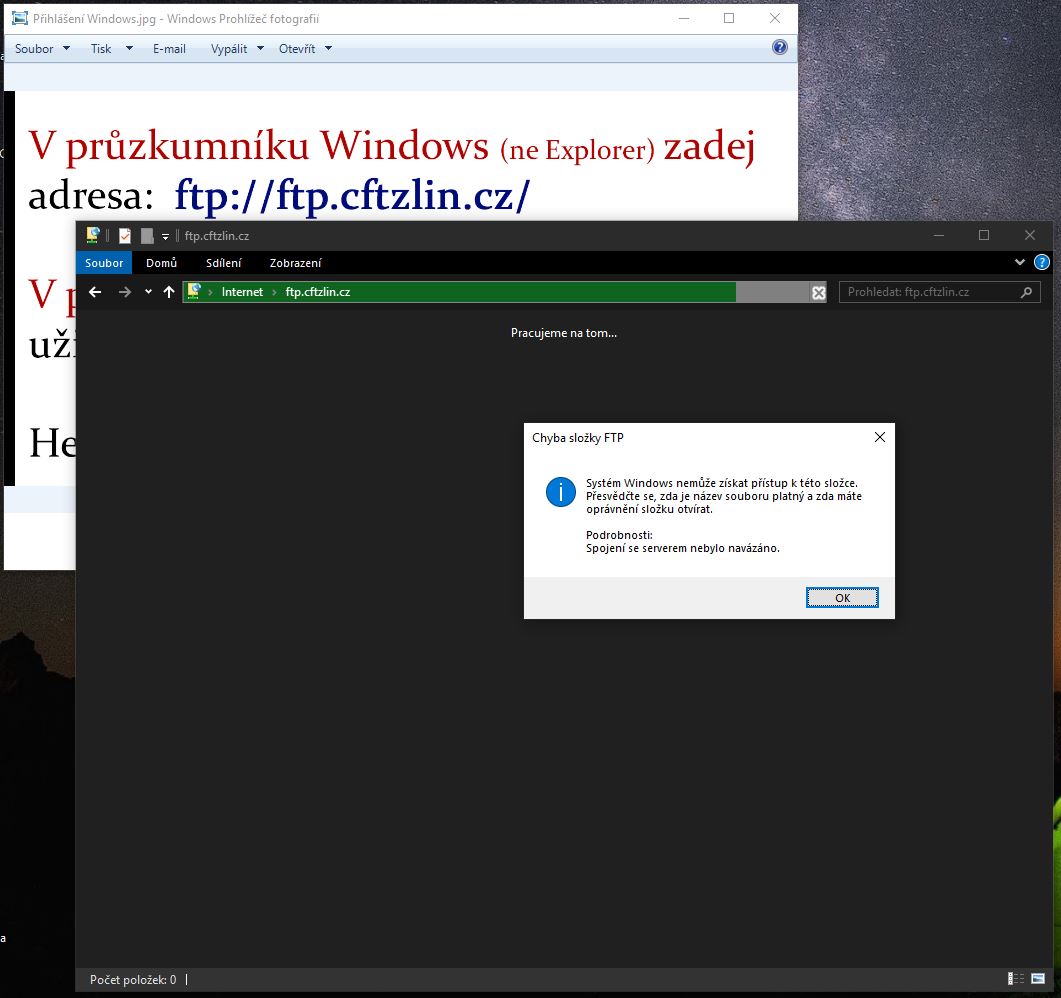Open Tisk menu in Photo Viewer

[112, 49]
